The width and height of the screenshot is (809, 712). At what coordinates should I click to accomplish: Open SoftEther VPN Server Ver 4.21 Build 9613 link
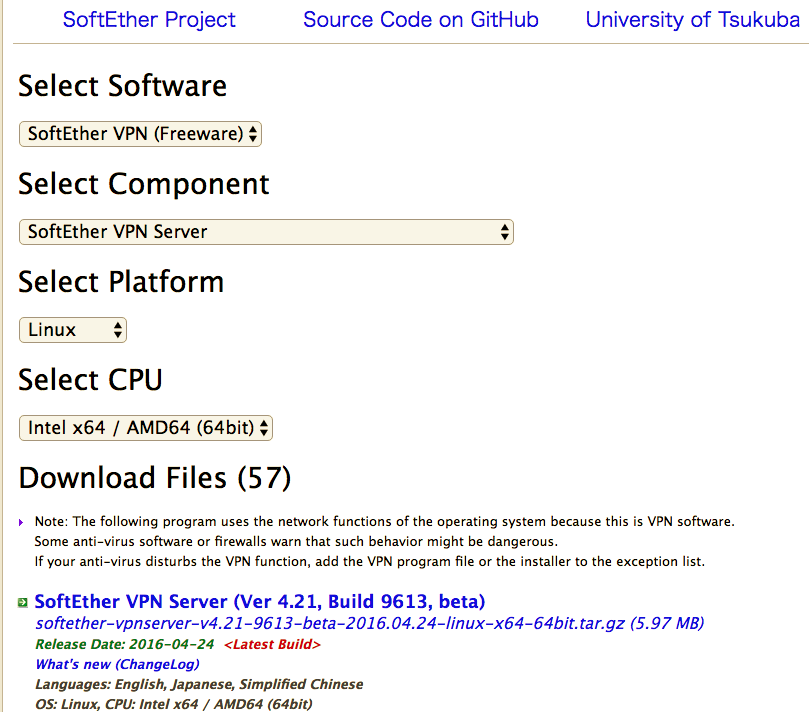point(260,602)
